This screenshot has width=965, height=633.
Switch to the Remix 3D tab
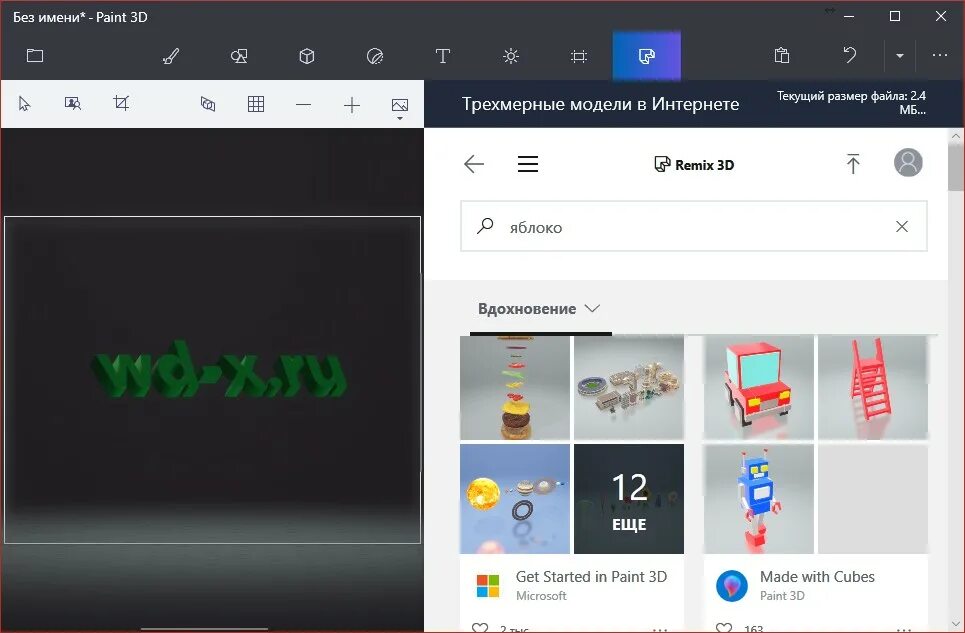coord(646,56)
